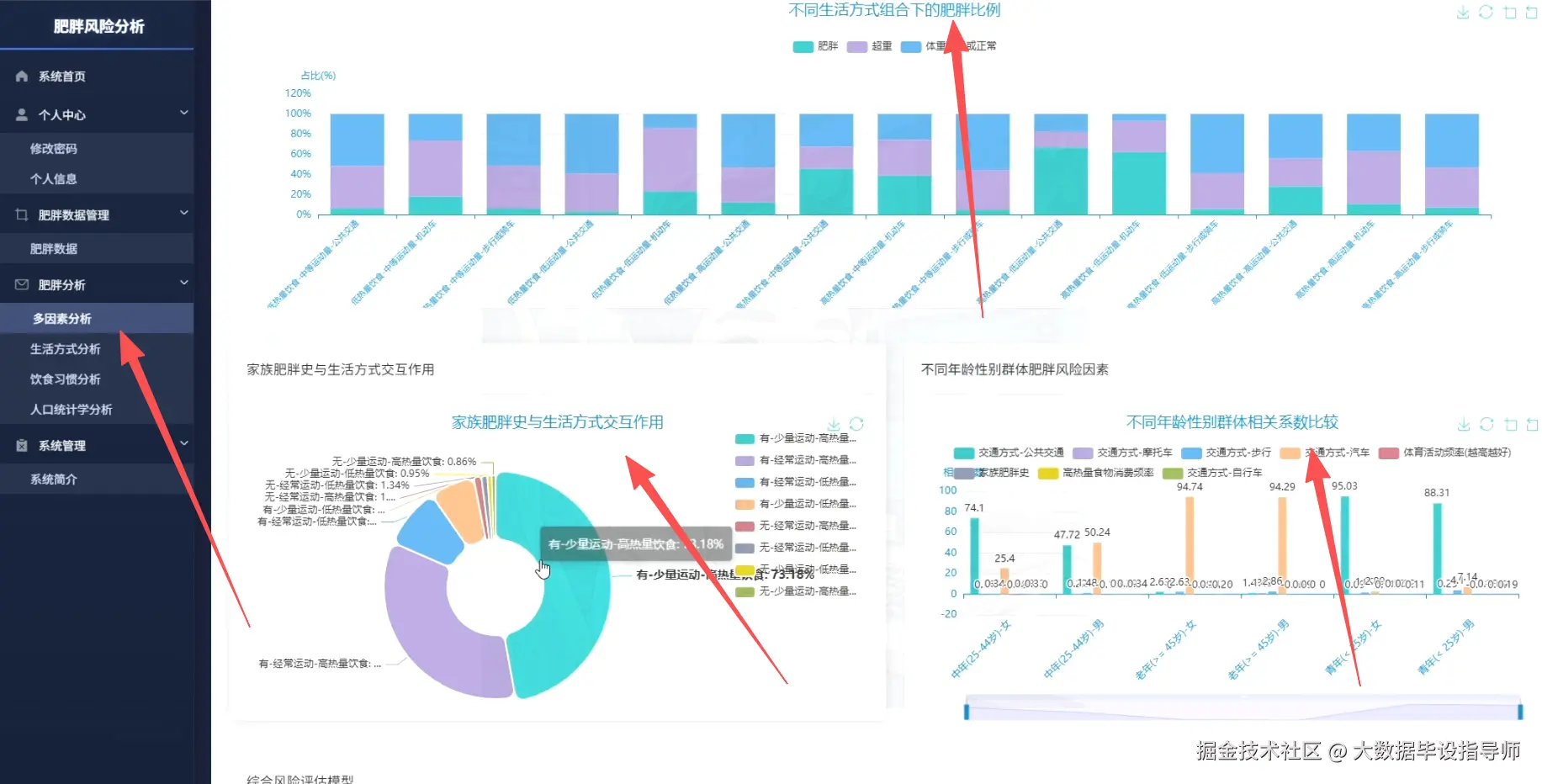Click the orange bar labeled 94.74
The height and width of the screenshot is (784, 1542).
click(x=1190, y=545)
